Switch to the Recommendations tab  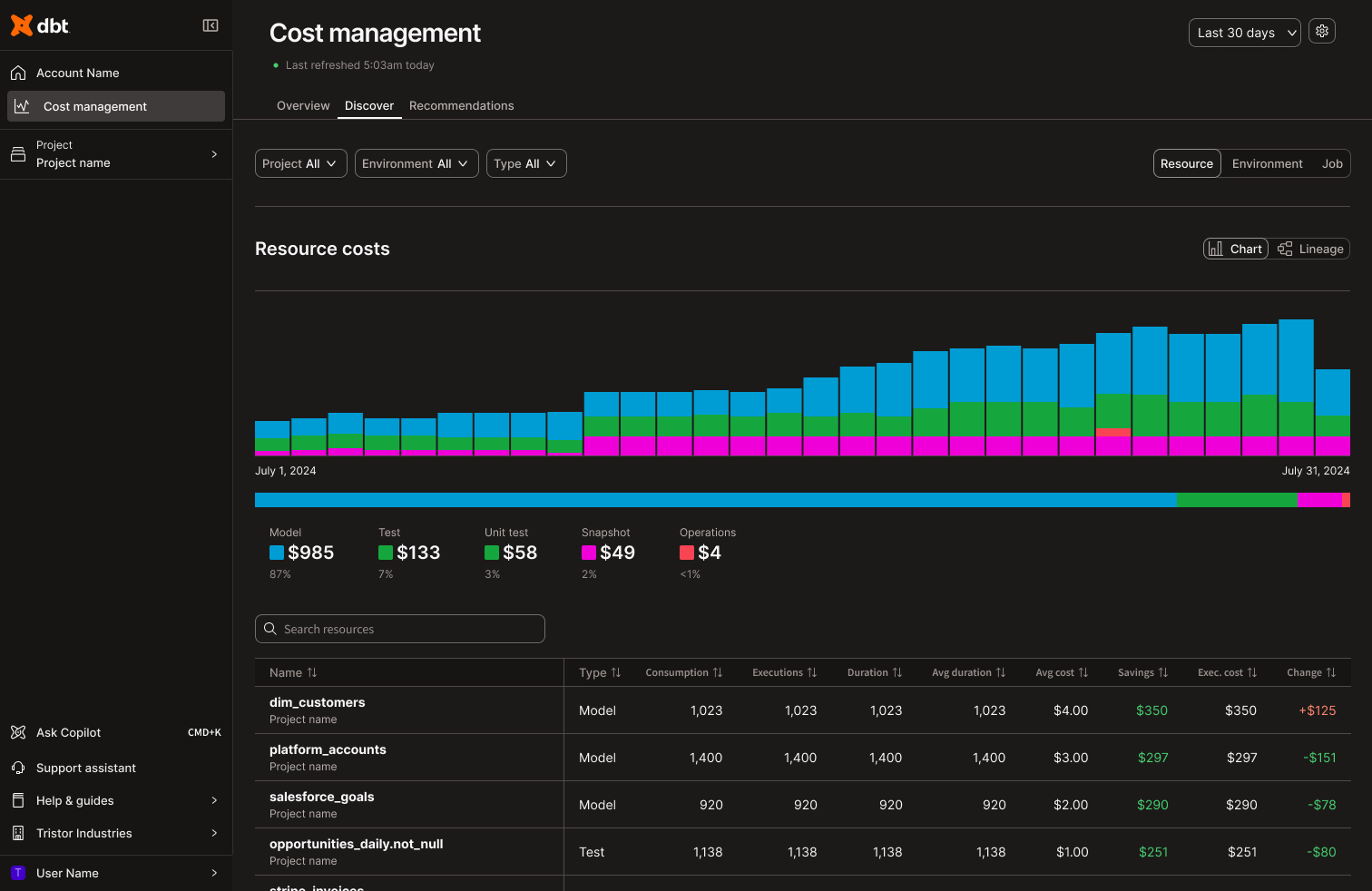click(x=461, y=105)
